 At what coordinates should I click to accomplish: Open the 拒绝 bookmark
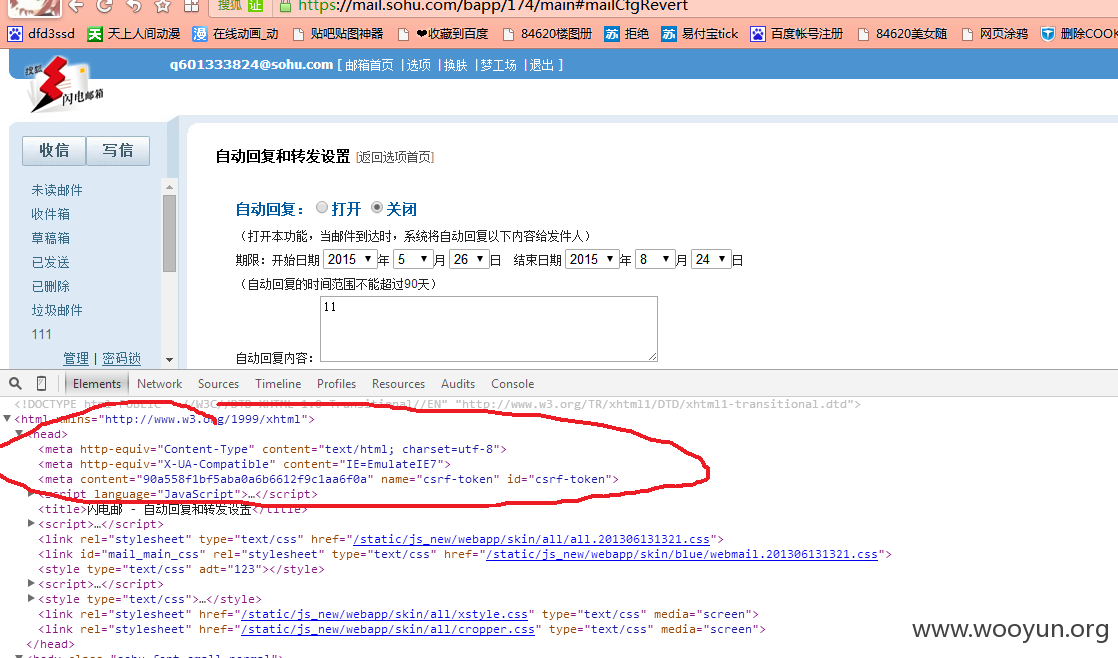coord(627,34)
